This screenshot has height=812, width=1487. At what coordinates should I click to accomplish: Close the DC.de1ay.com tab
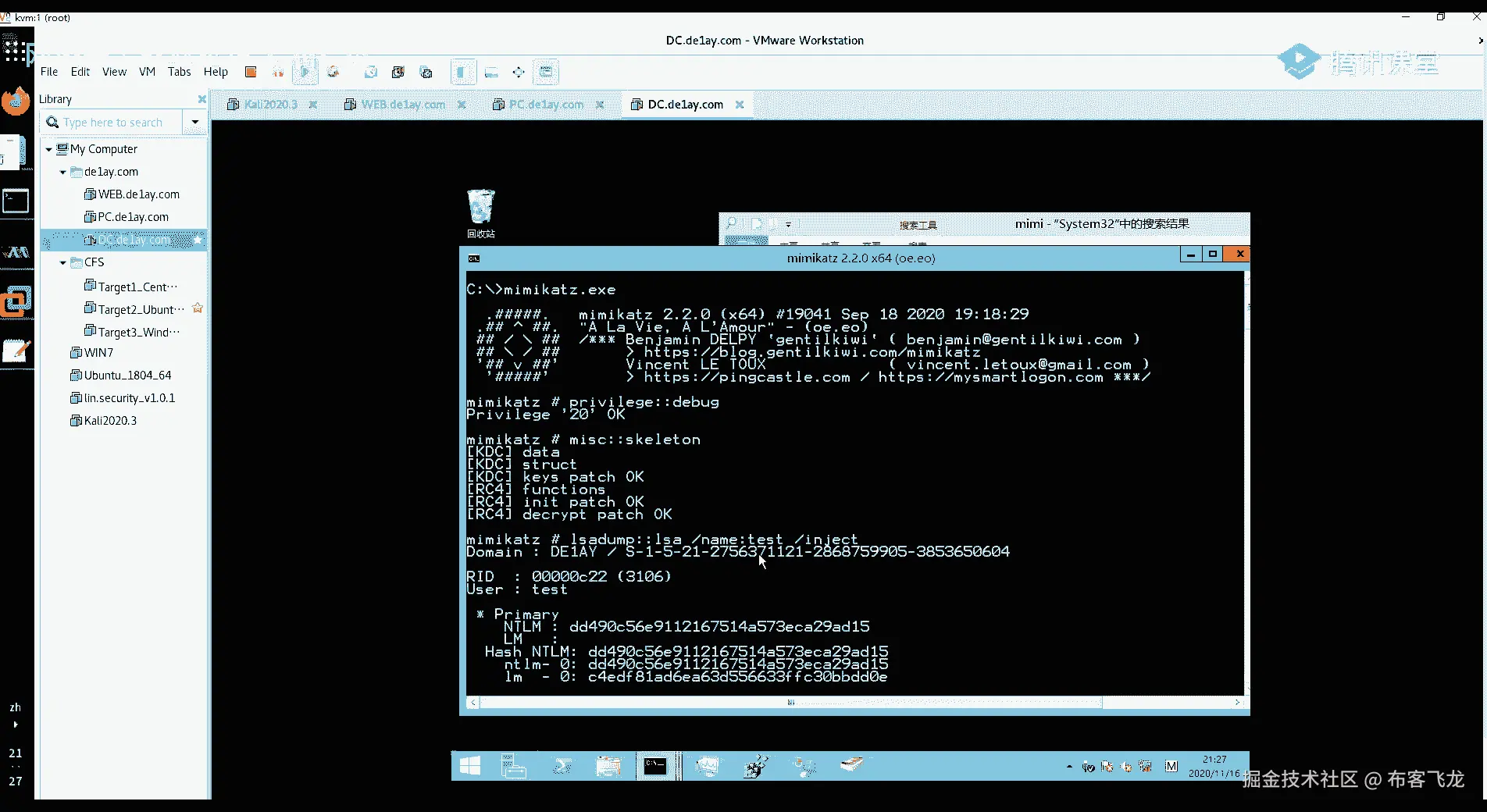740,105
